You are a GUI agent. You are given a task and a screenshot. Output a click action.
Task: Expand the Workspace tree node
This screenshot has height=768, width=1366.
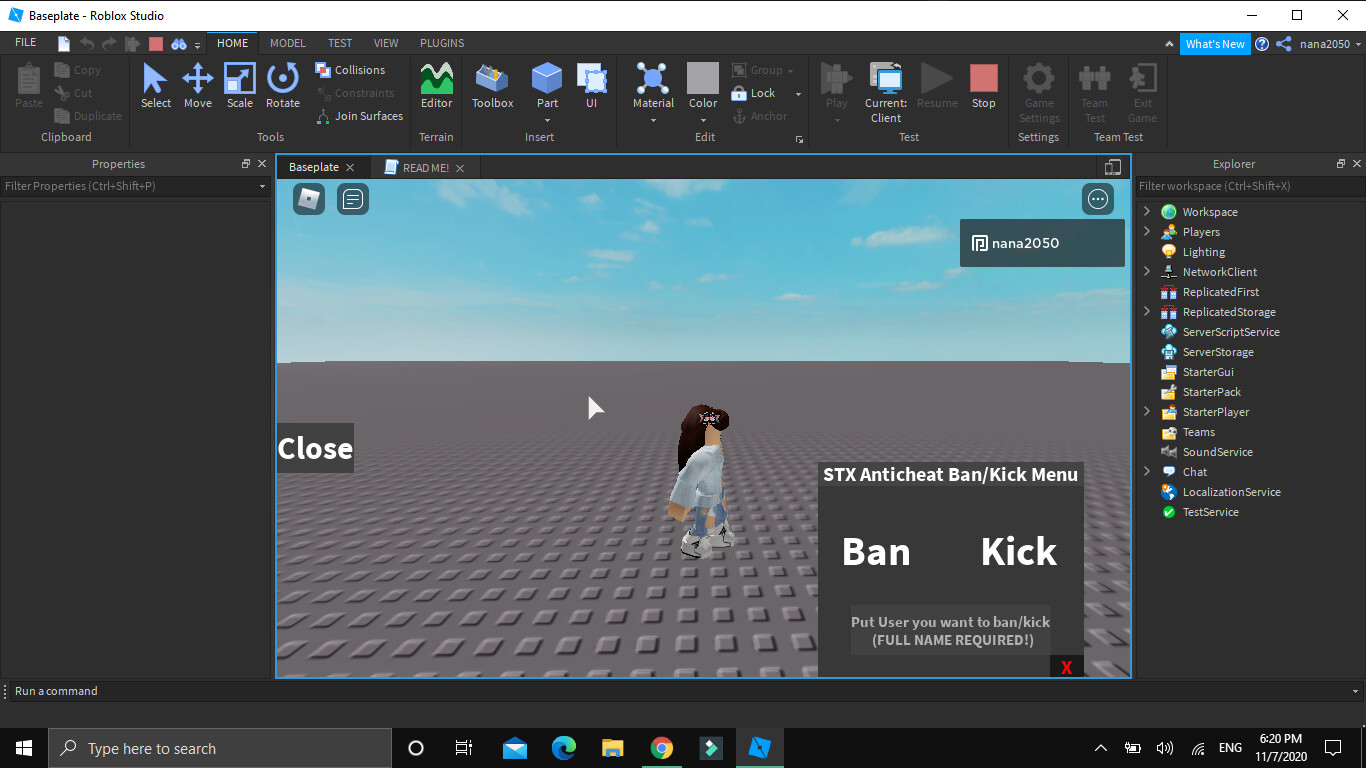point(1147,212)
